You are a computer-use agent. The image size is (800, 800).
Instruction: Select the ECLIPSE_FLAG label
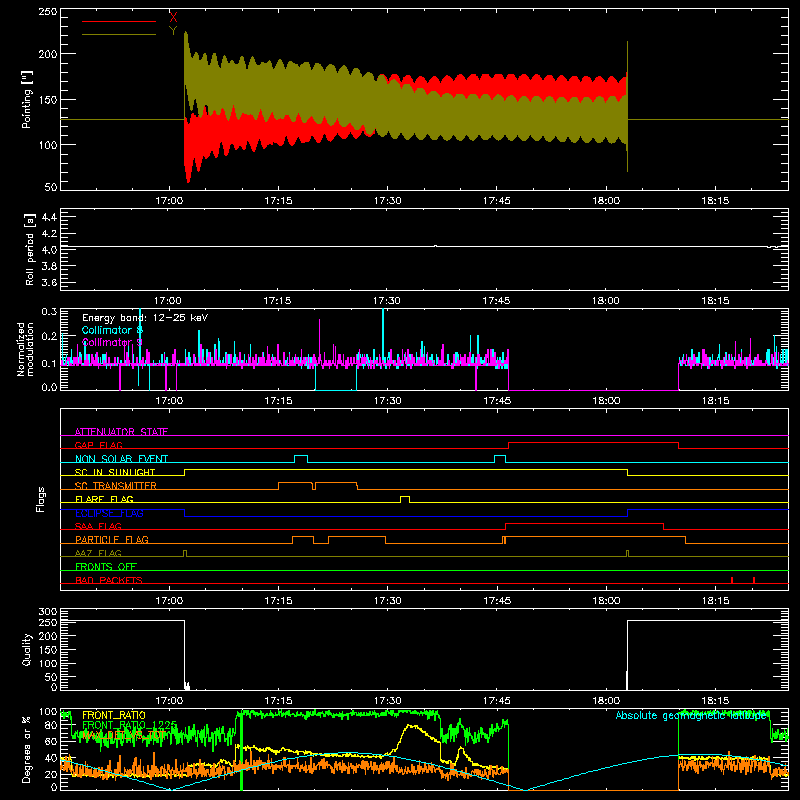click(109, 513)
